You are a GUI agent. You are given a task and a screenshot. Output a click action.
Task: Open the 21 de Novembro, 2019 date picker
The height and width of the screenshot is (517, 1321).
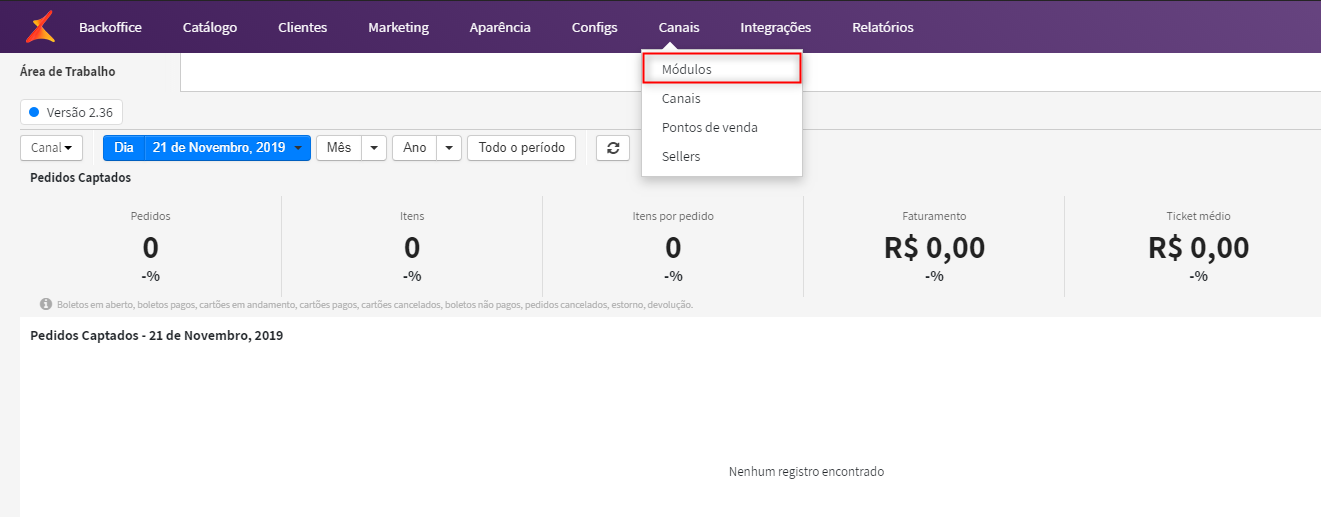(x=228, y=148)
